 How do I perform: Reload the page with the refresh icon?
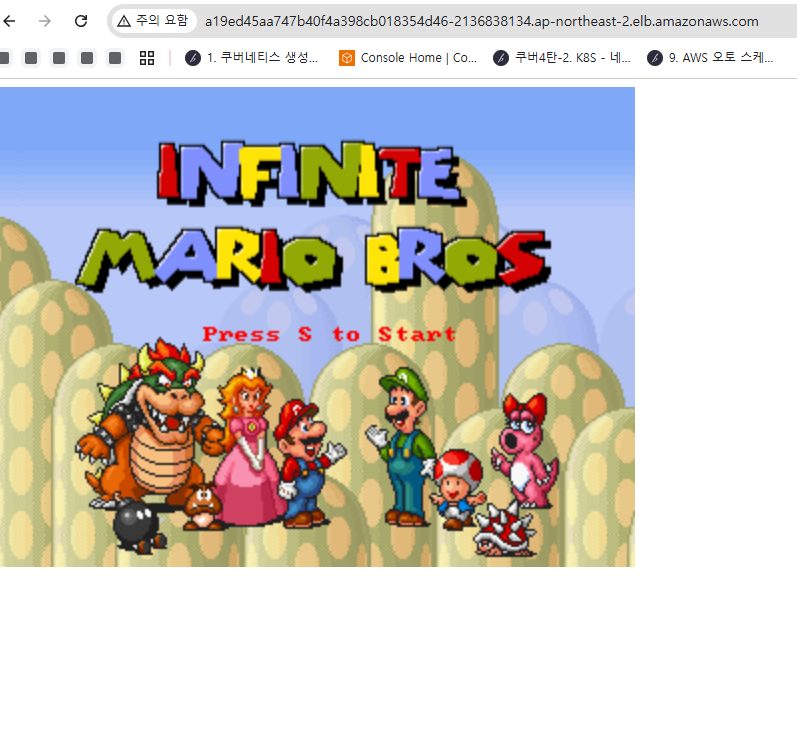(x=81, y=21)
